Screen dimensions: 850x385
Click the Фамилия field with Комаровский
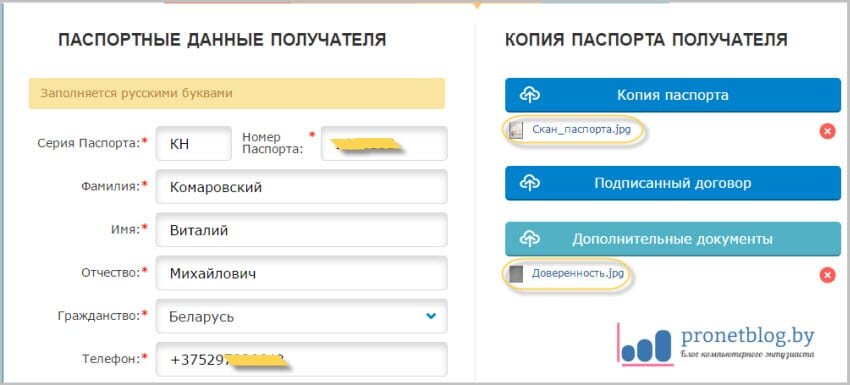click(x=301, y=187)
